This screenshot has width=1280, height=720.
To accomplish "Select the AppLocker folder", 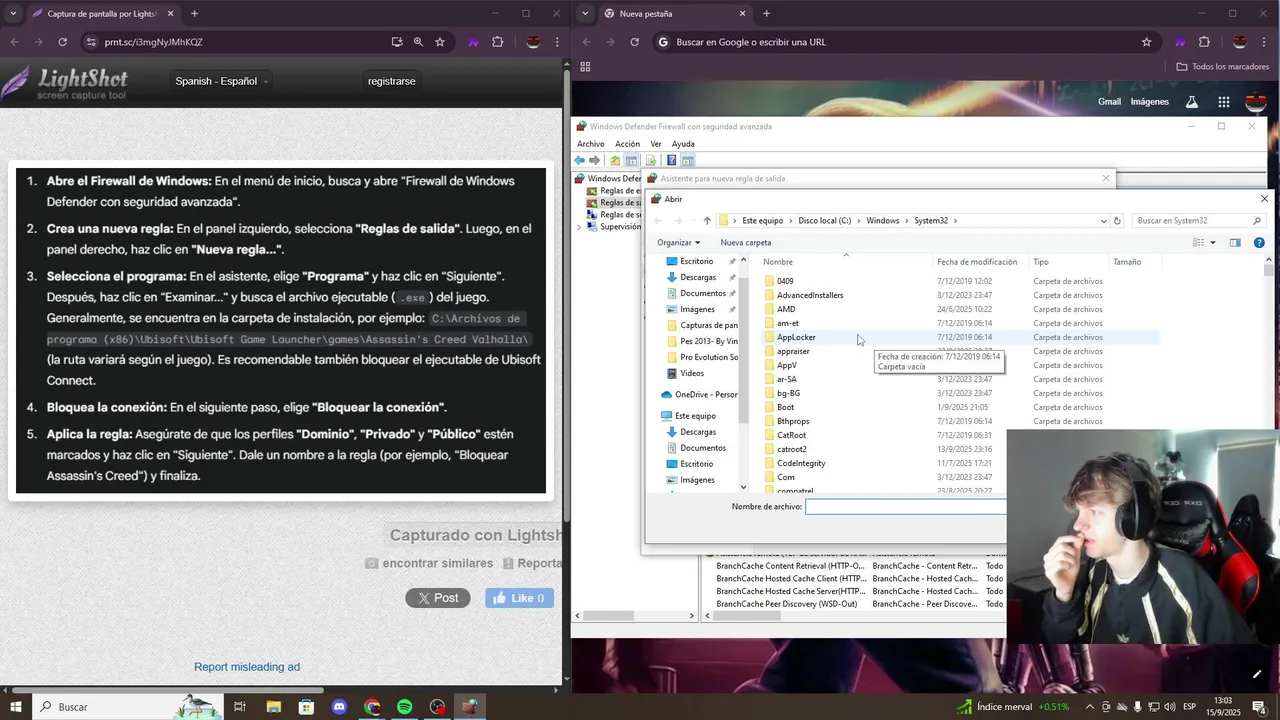I will [796, 337].
